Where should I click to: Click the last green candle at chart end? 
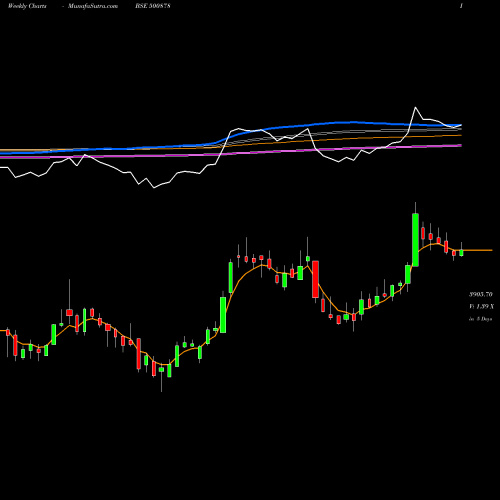point(461,253)
